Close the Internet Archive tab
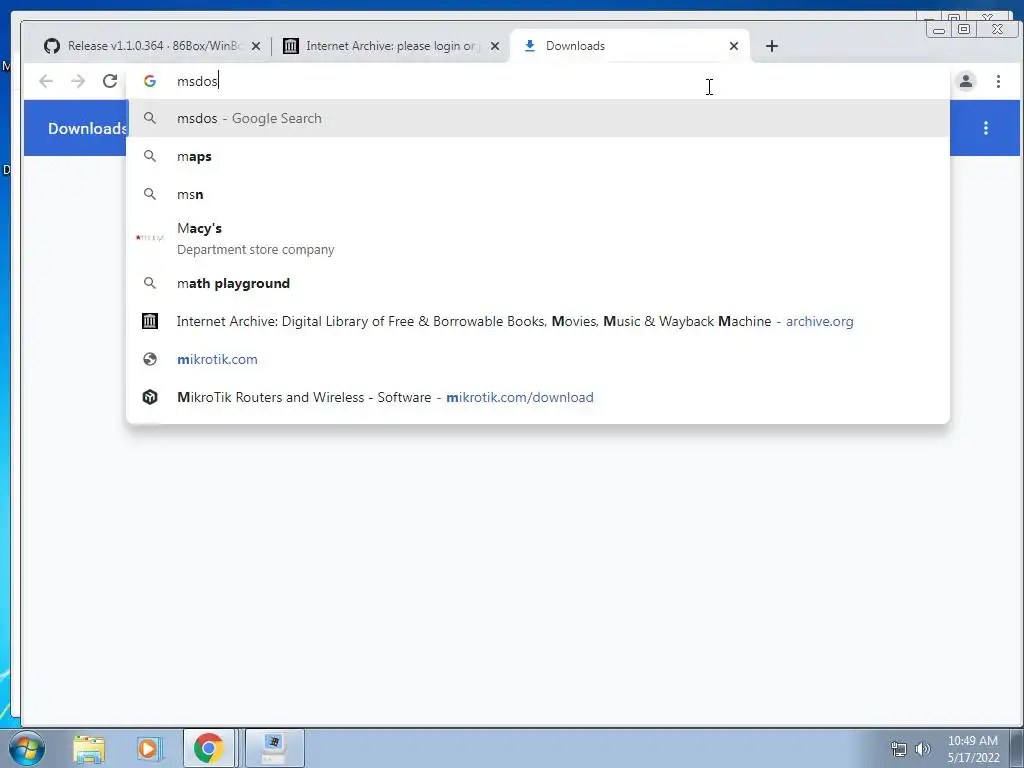Screen dimensions: 1024x768 click(x=495, y=46)
